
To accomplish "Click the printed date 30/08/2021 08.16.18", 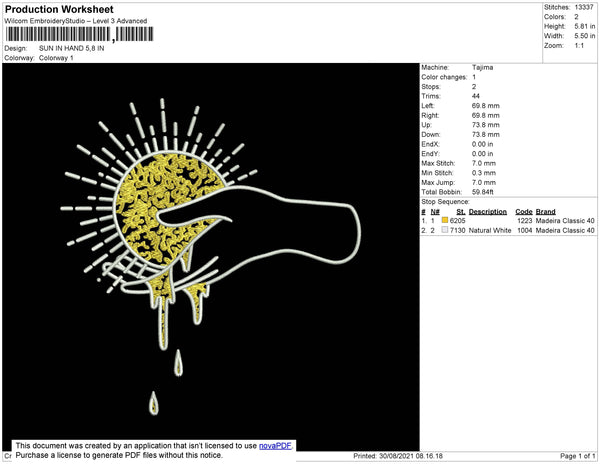I will point(411,456).
